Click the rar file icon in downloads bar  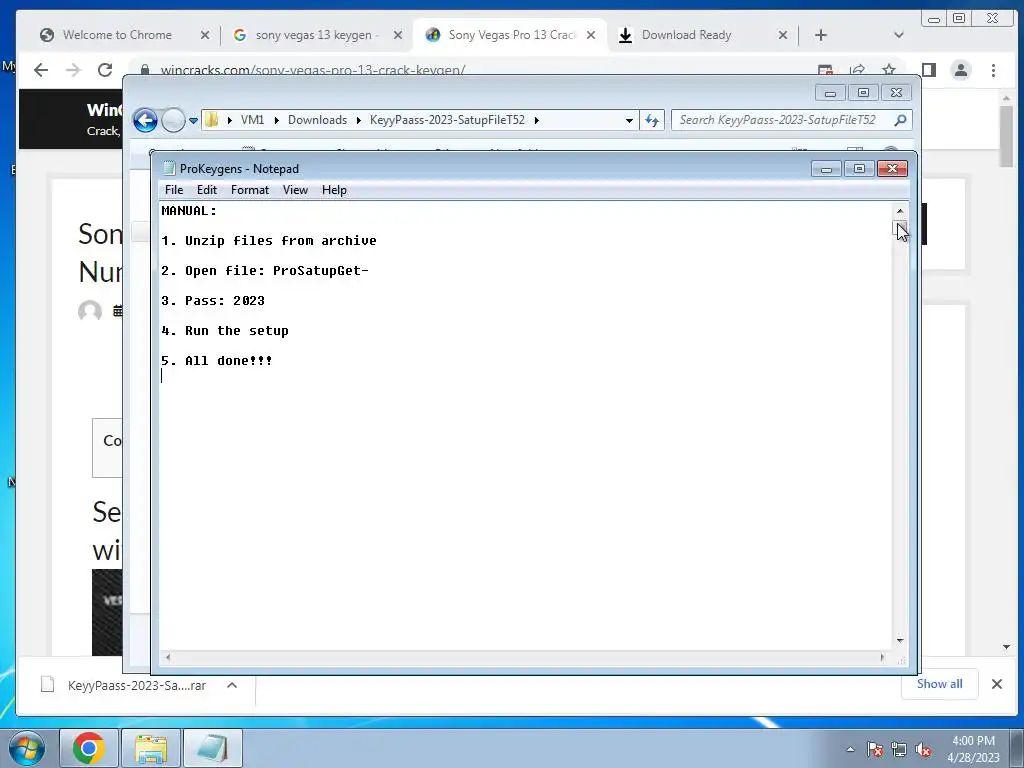pyautogui.click(x=47, y=685)
